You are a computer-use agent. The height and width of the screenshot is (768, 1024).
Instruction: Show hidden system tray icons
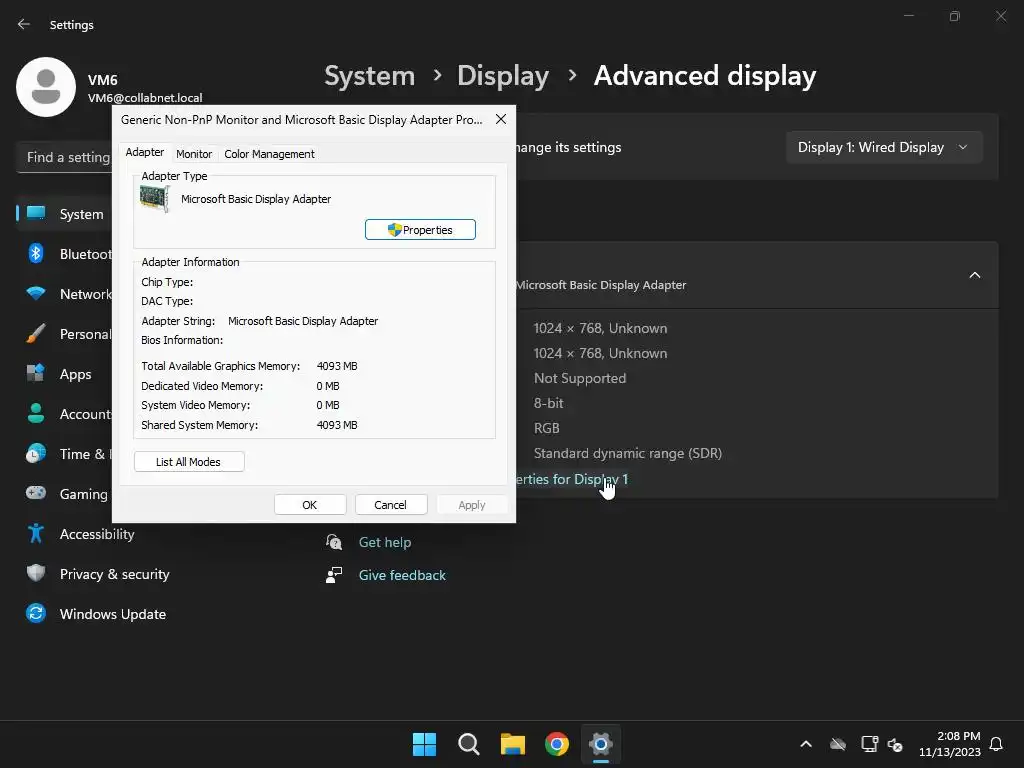[806, 744]
